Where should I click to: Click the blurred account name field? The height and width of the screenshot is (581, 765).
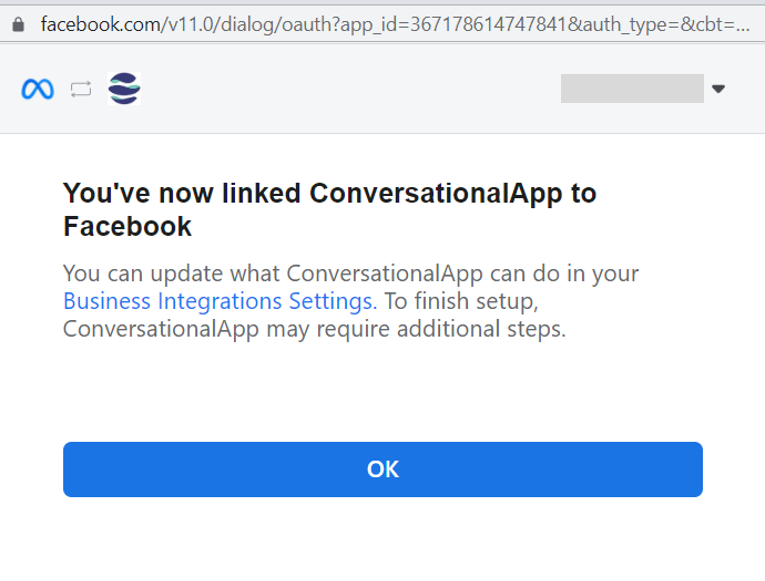click(632, 89)
